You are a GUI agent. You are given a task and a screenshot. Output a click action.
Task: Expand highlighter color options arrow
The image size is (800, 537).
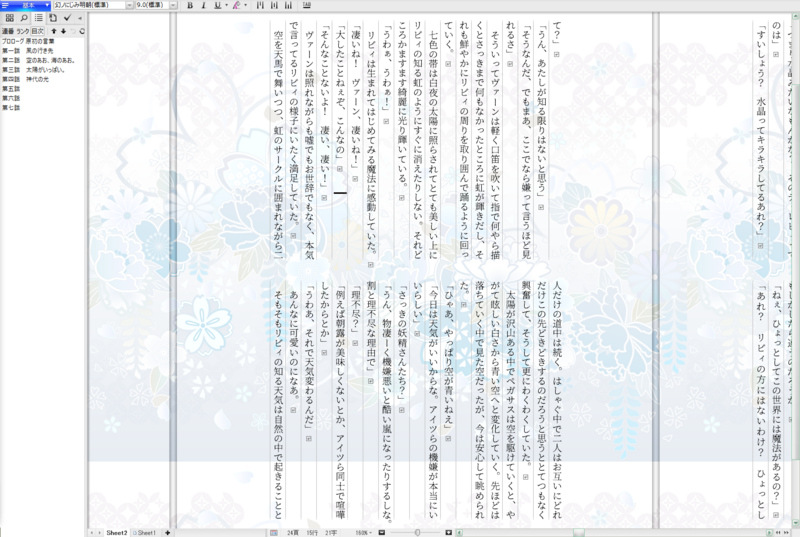click(x=245, y=5)
